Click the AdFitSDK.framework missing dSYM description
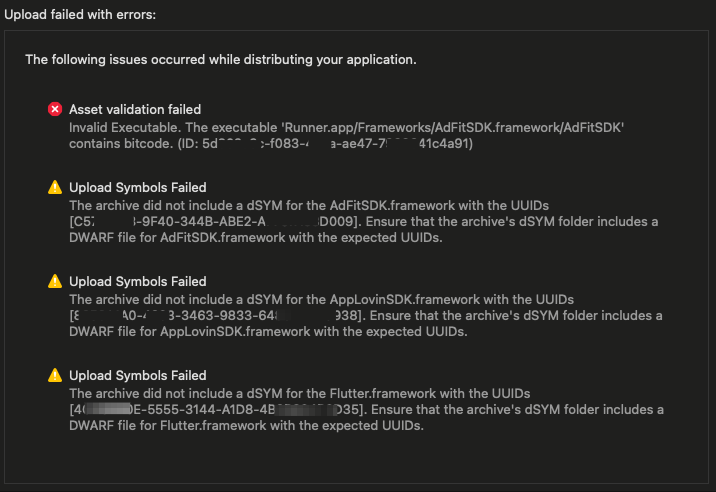Viewport: 716px width, 492px height. click(x=300, y=204)
